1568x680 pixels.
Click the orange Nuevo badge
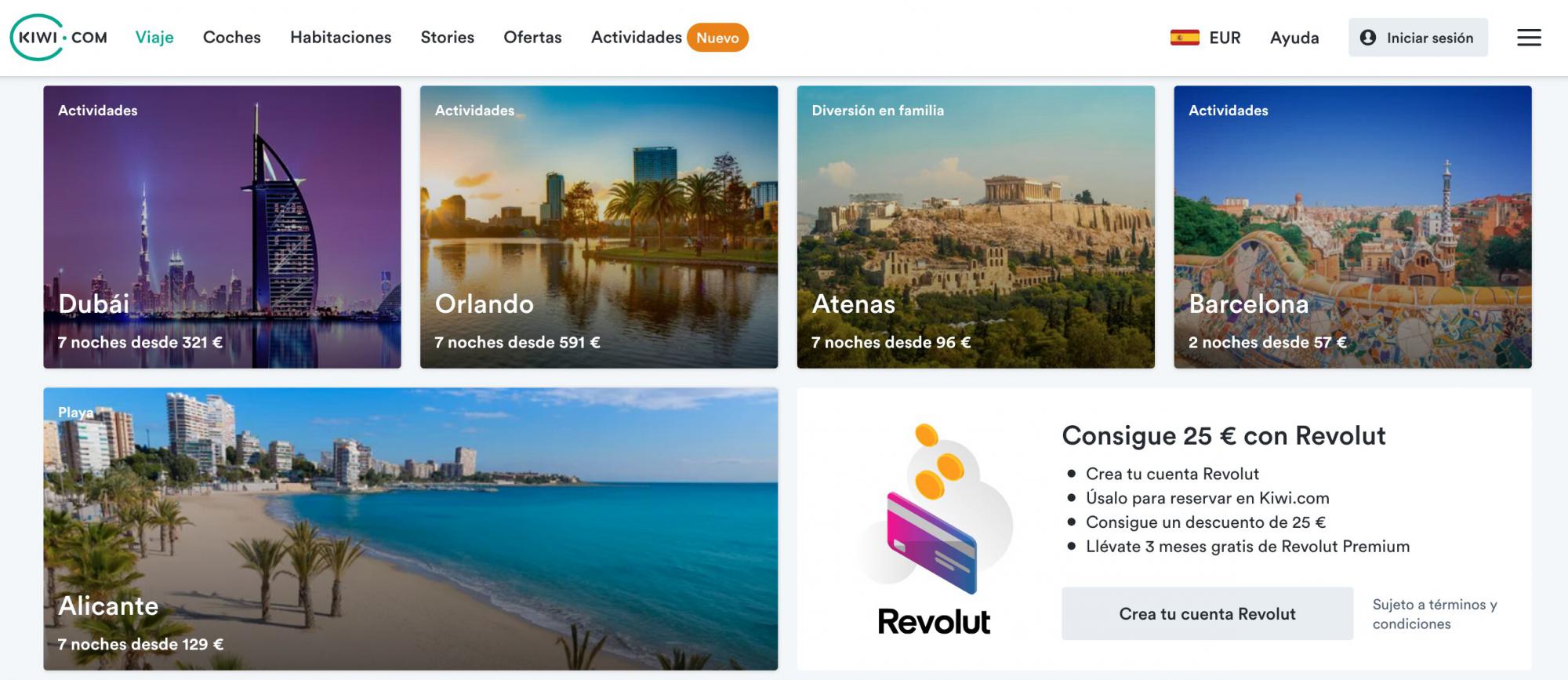(x=717, y=38)
